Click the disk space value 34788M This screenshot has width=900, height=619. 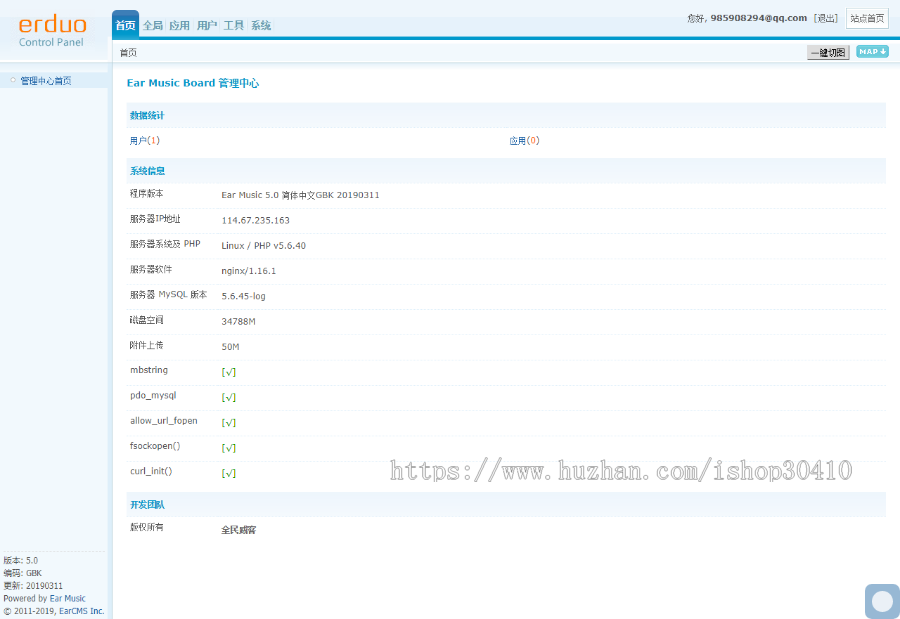tap(238, 322)
